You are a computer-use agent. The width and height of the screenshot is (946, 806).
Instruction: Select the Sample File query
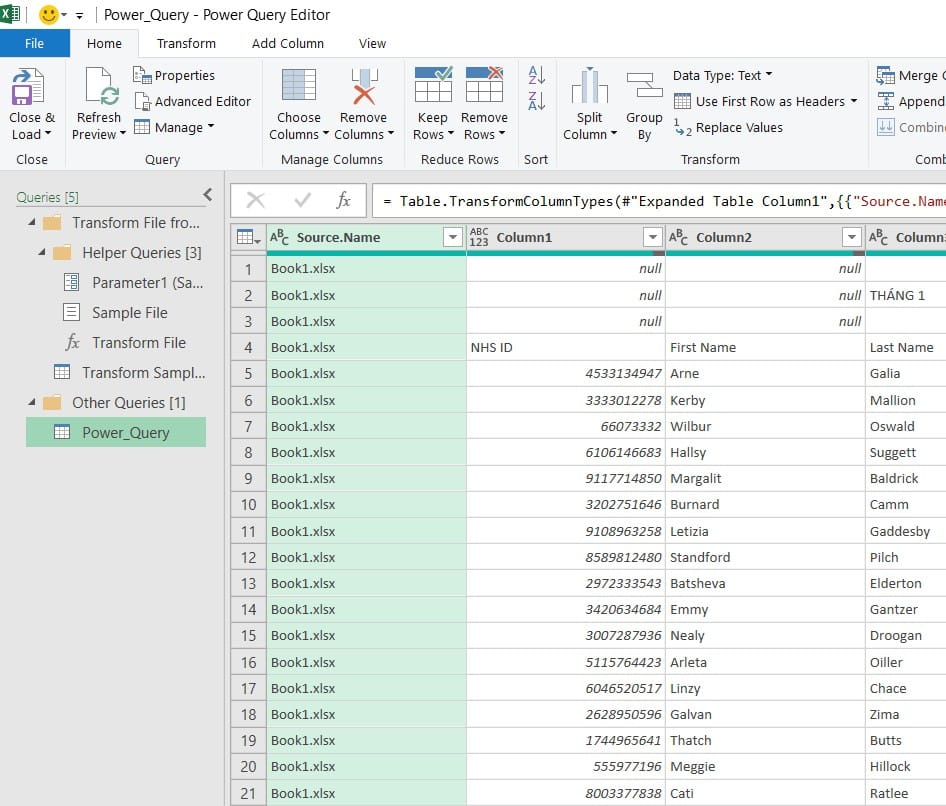pyautogui.click(x=116, y=313)
